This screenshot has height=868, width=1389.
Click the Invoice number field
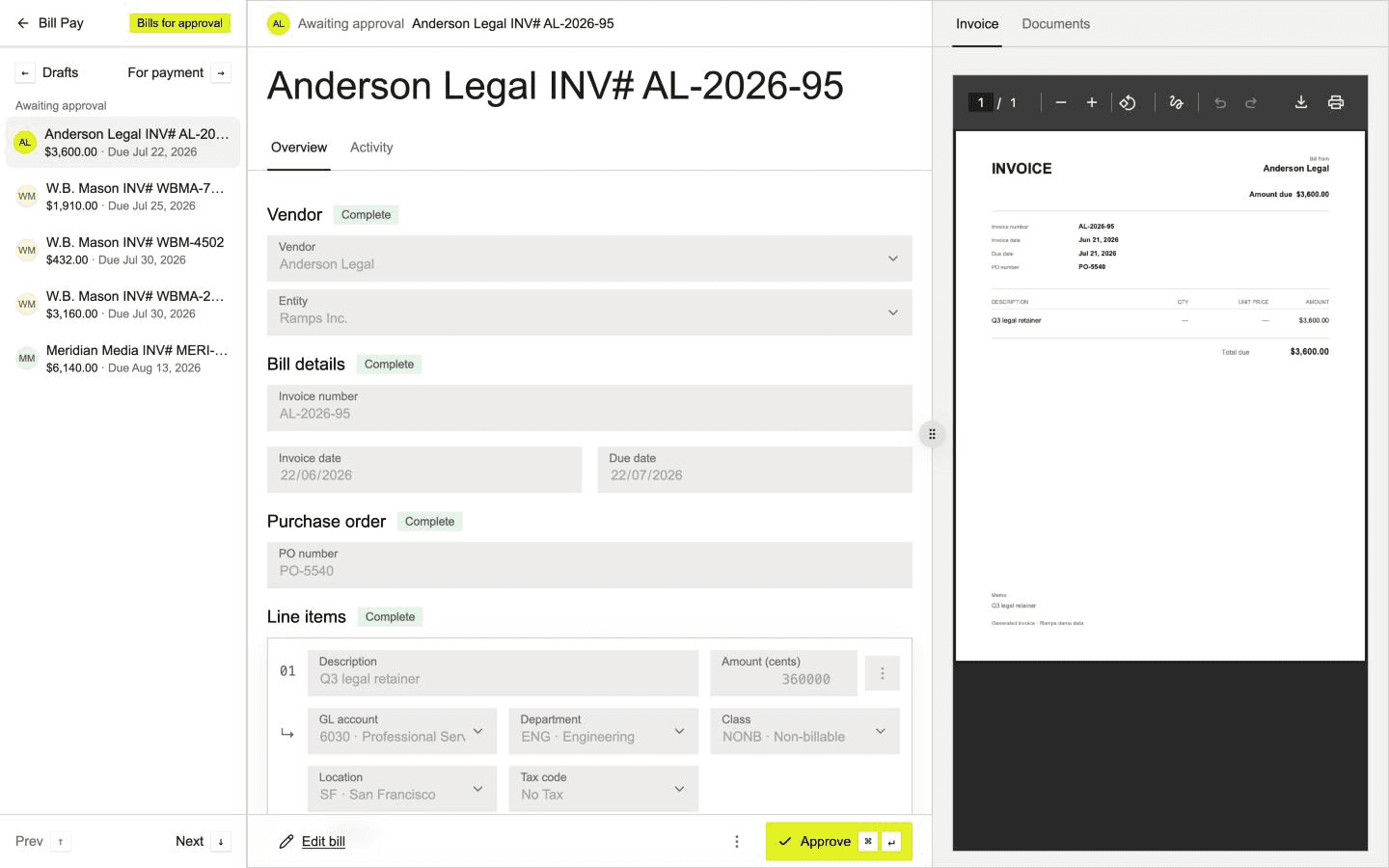click(x=589, y=408)
